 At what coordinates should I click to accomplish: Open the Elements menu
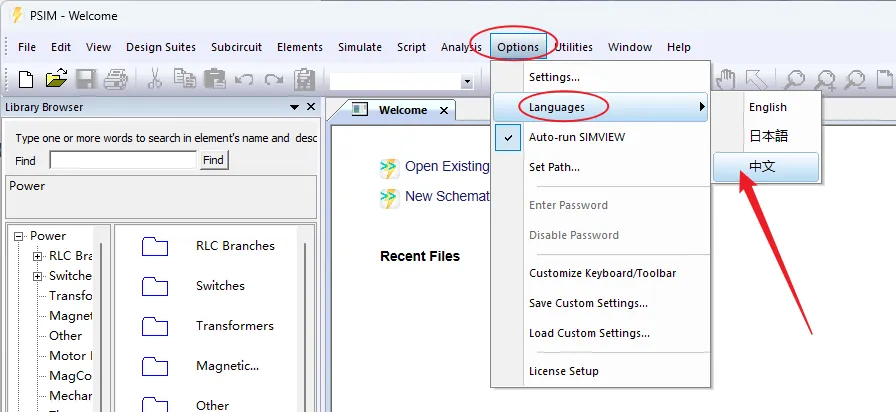(300, 47)
